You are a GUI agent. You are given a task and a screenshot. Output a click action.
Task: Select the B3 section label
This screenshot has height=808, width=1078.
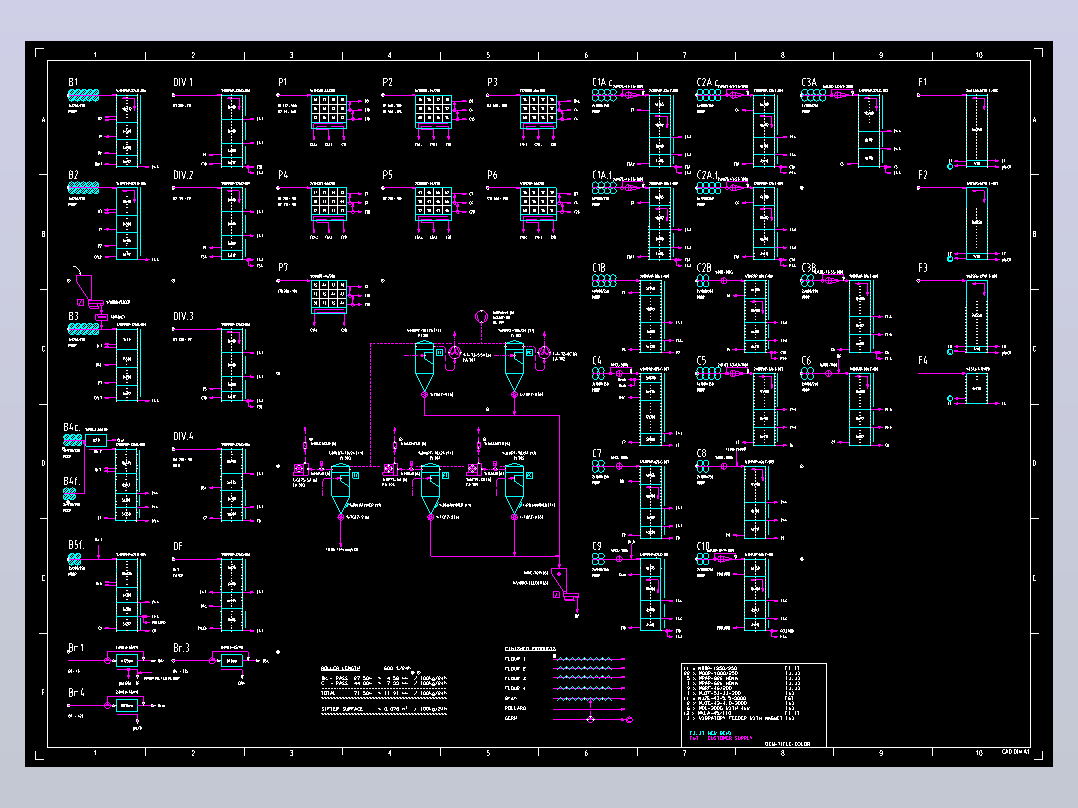(x=74, y=316)
